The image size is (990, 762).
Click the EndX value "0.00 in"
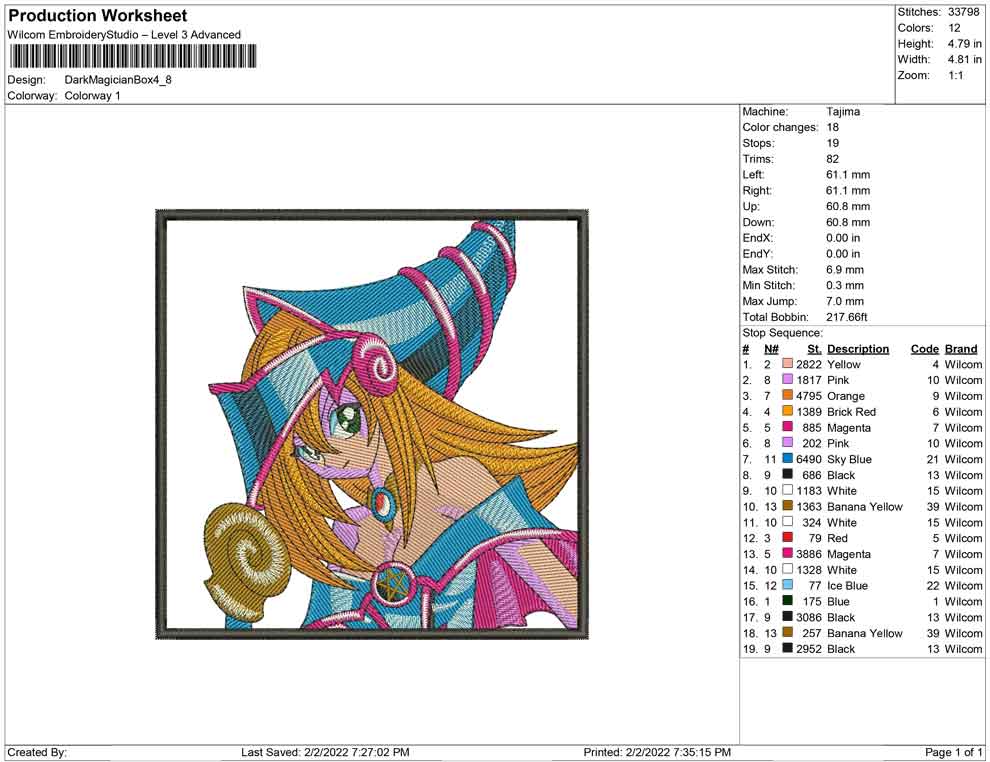click(x=843, y=237)
